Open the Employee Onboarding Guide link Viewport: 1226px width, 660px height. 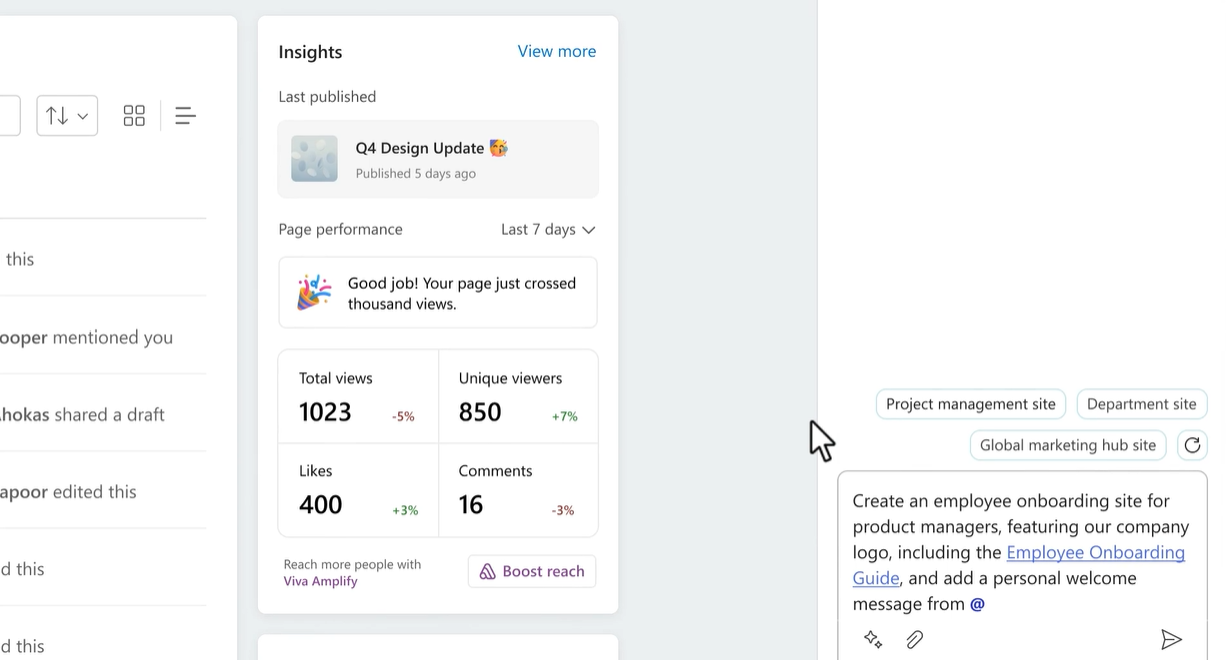click(x=1095, y=553)
